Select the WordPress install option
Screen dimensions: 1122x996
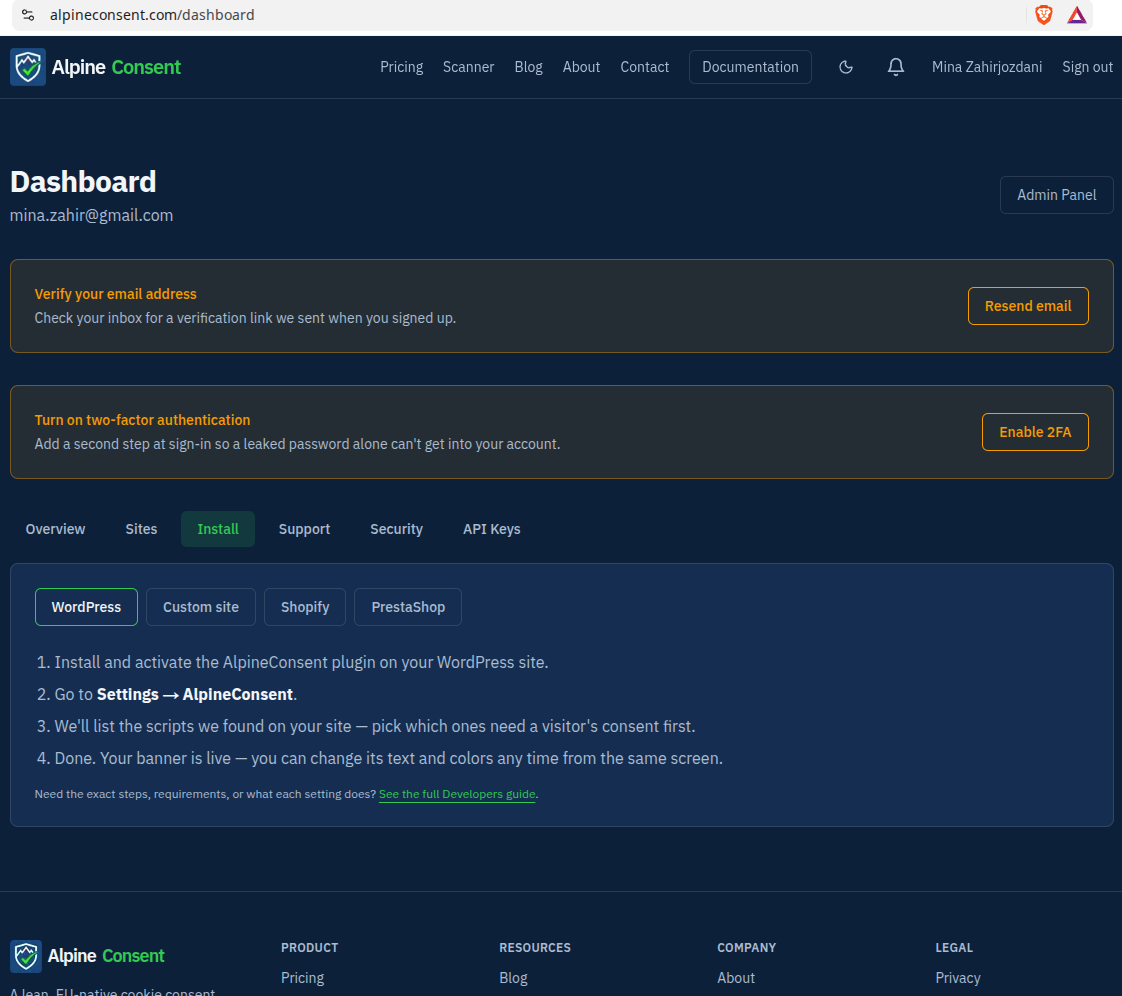tap(86, 607)
